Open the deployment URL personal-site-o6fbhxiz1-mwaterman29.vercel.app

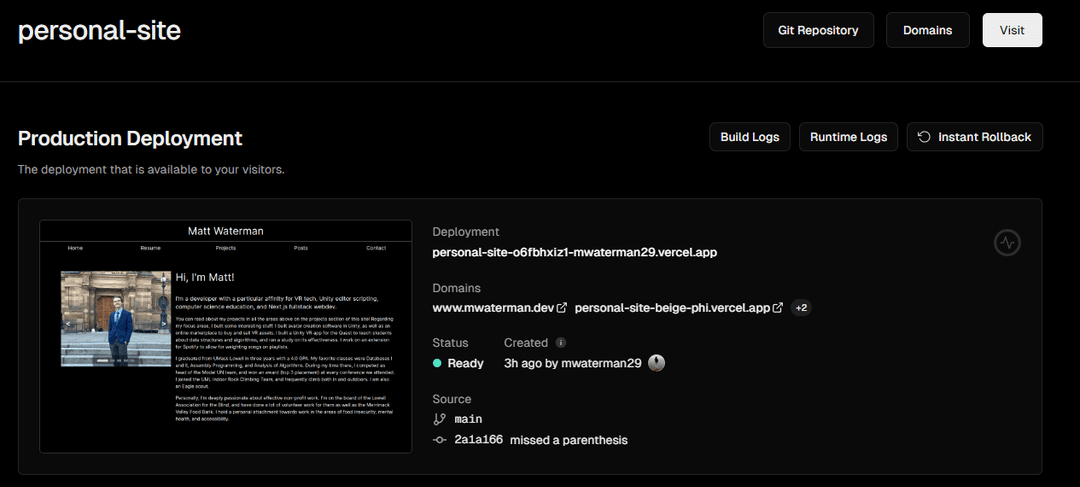pos(574,252)
